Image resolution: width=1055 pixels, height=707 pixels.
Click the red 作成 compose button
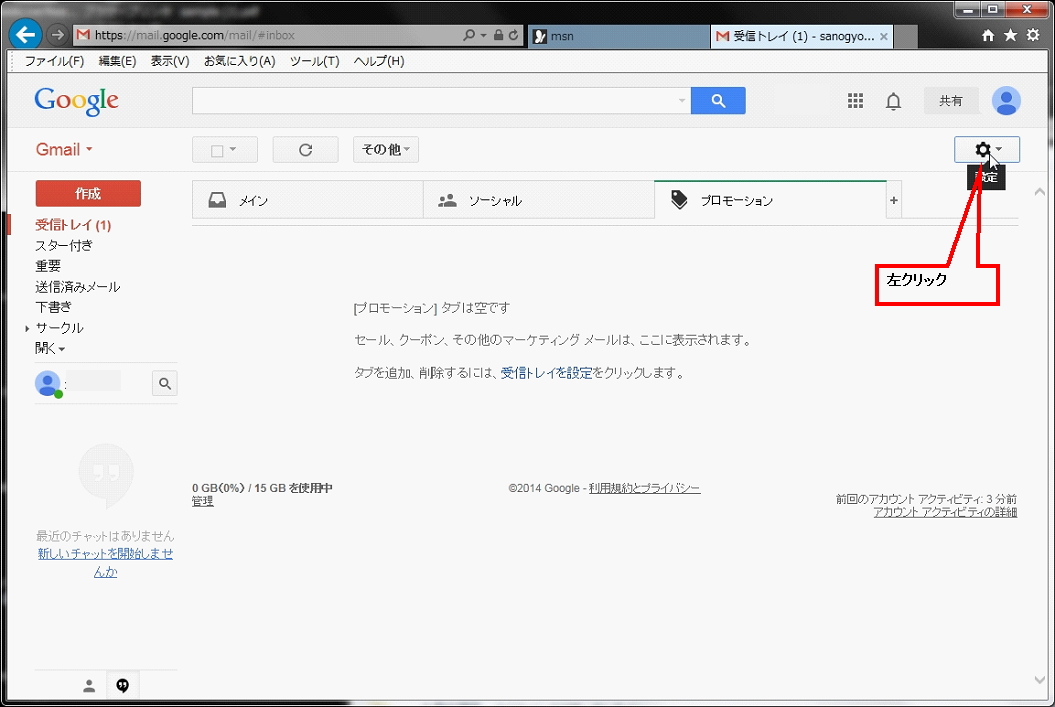[x=87, y=193]
